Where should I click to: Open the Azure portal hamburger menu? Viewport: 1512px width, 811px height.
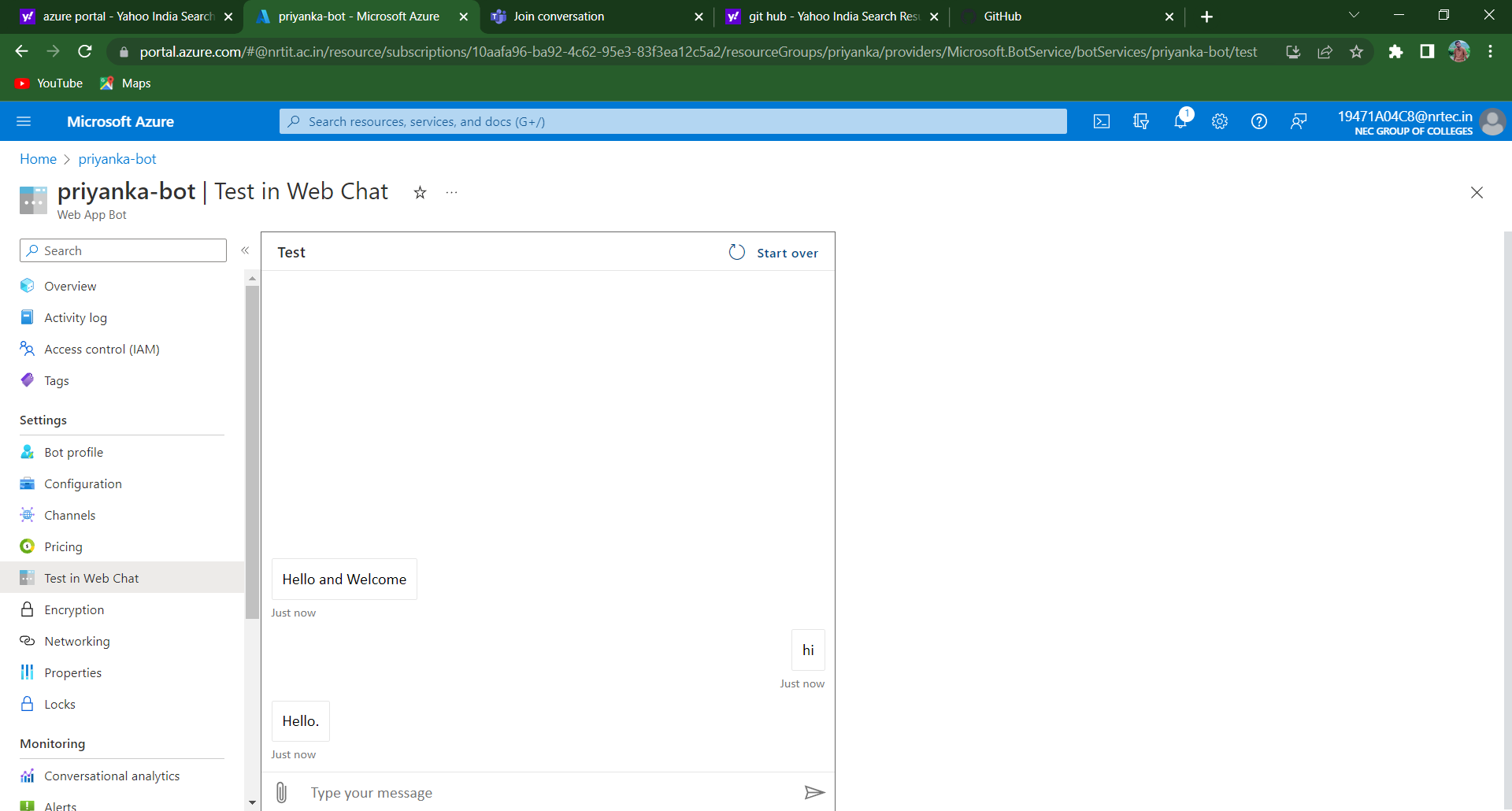click(x=24, y=121)
